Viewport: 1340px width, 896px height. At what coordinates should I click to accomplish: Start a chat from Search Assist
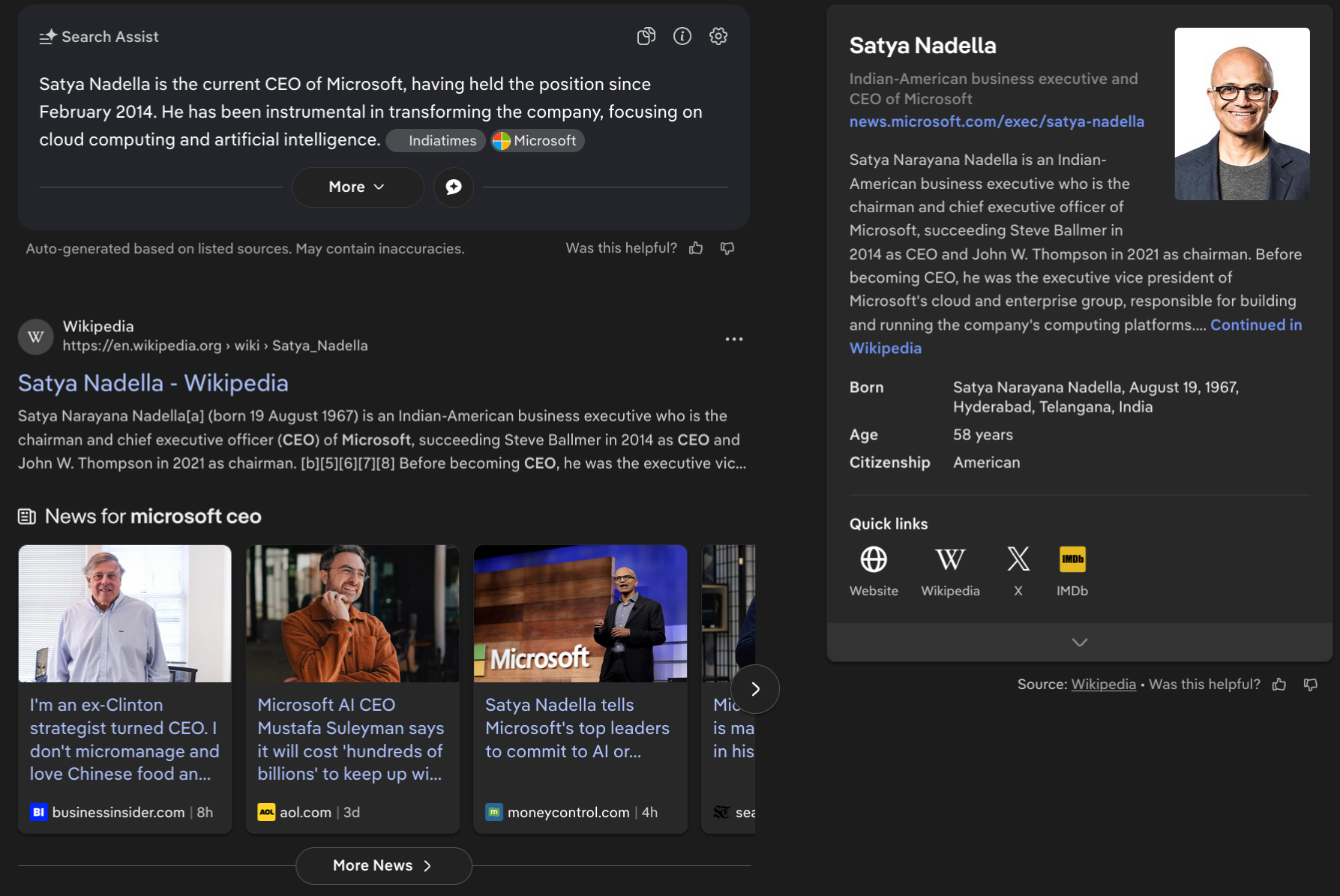[x=454, y=187]
